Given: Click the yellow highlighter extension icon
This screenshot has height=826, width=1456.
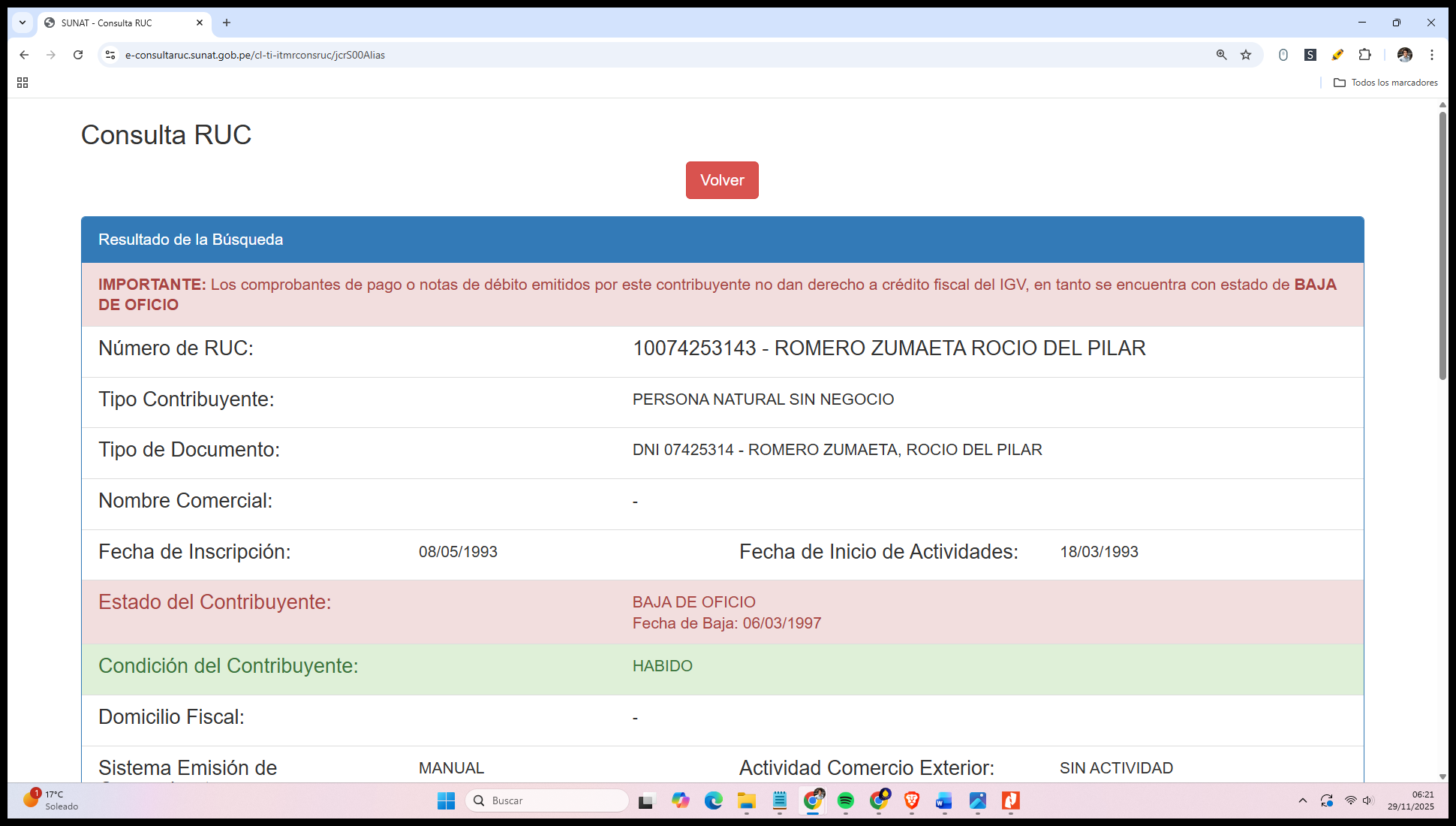Looking at the screenshot, I should pos(1337,55).
